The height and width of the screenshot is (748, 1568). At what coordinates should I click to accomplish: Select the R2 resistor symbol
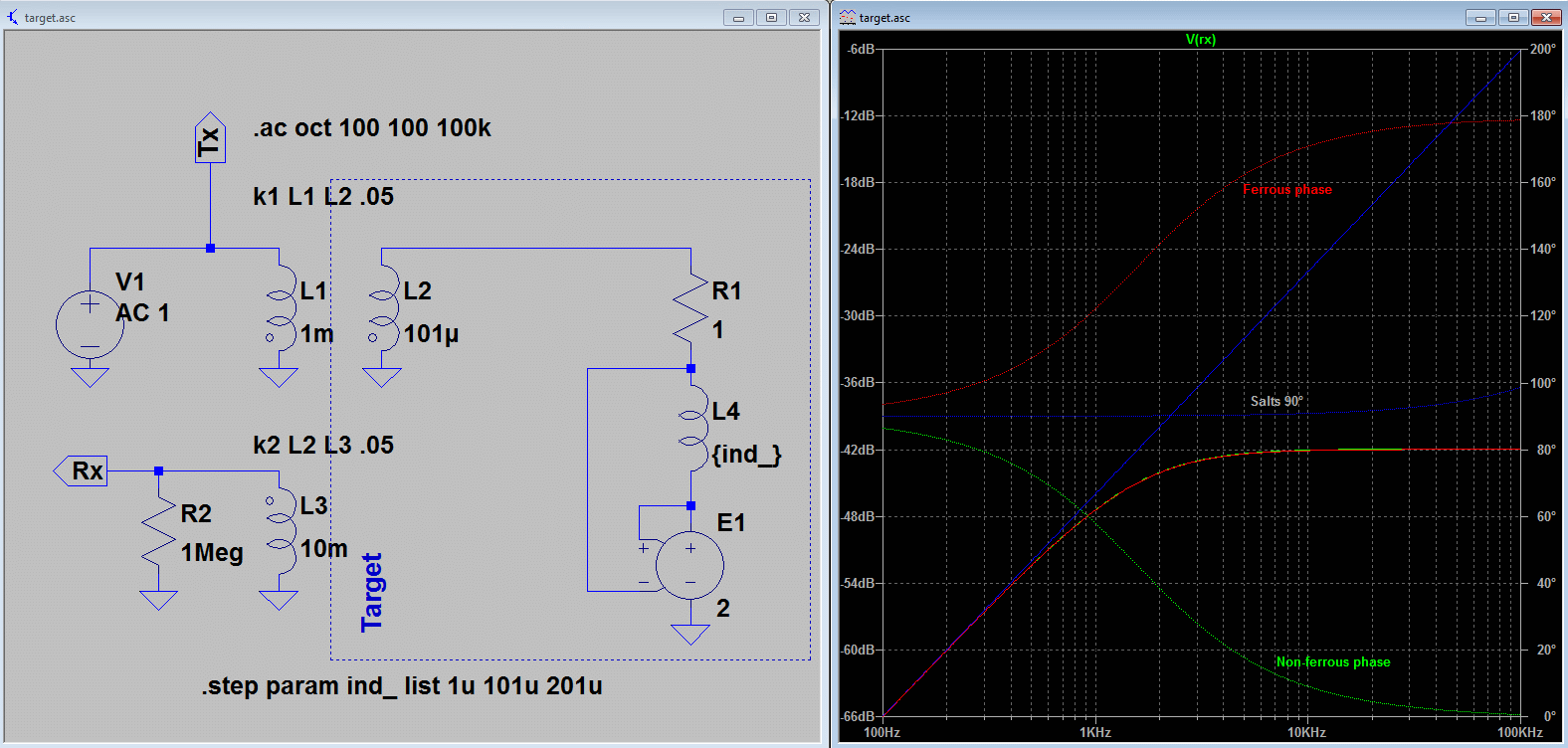pyautogui.click(x=159, y=532)
